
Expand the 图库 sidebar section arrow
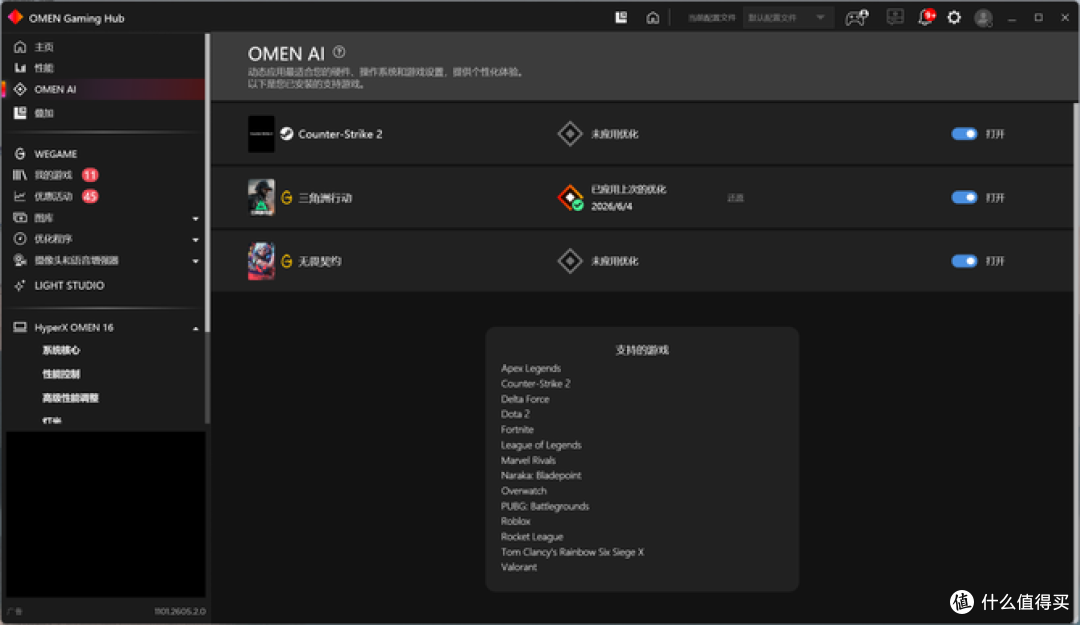point(196,218)
